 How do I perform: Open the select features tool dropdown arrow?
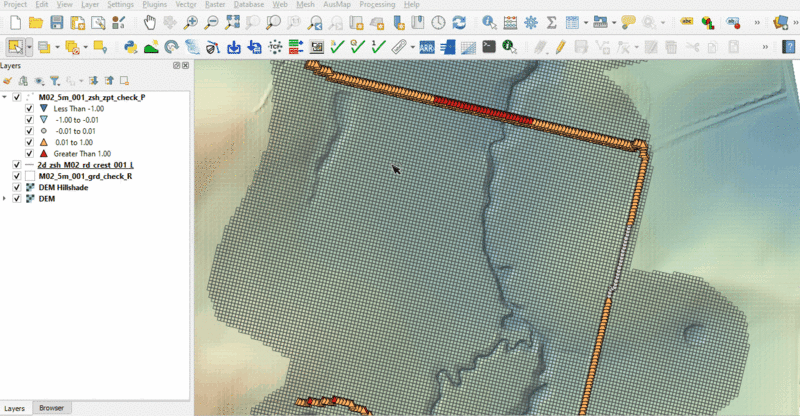tap(30, 46)
